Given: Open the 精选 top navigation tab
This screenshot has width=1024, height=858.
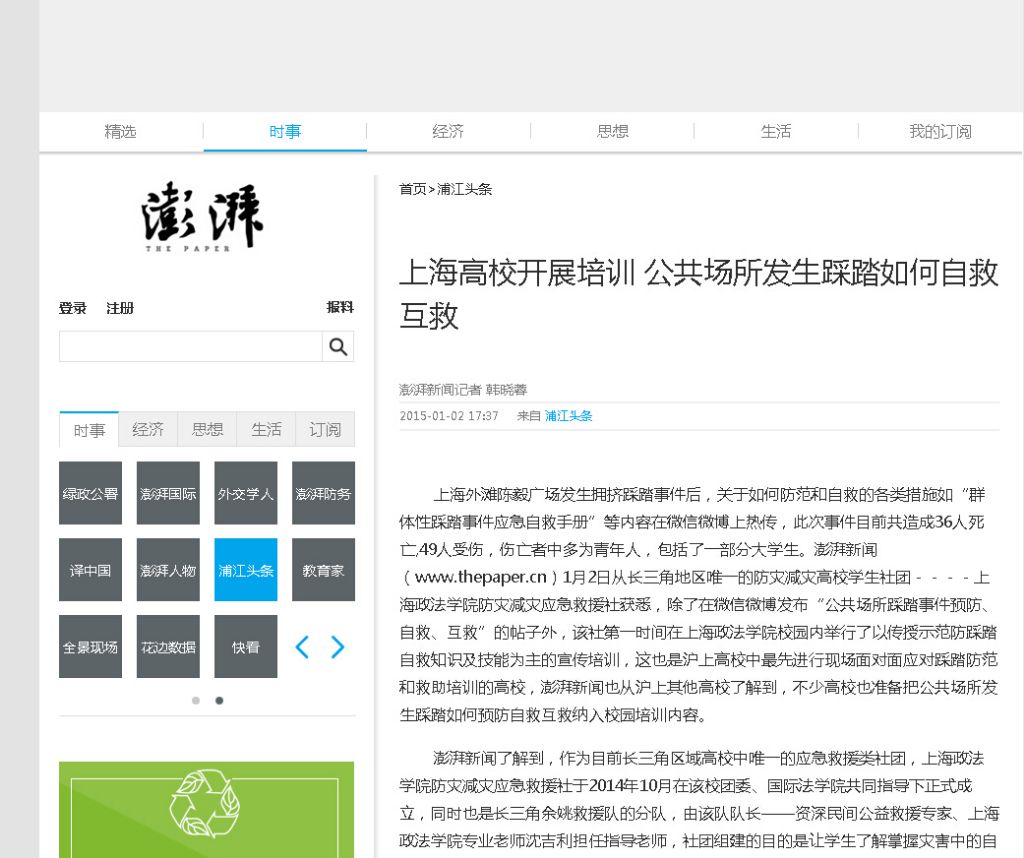Looking at the screenshot, I should click(120, 131).
